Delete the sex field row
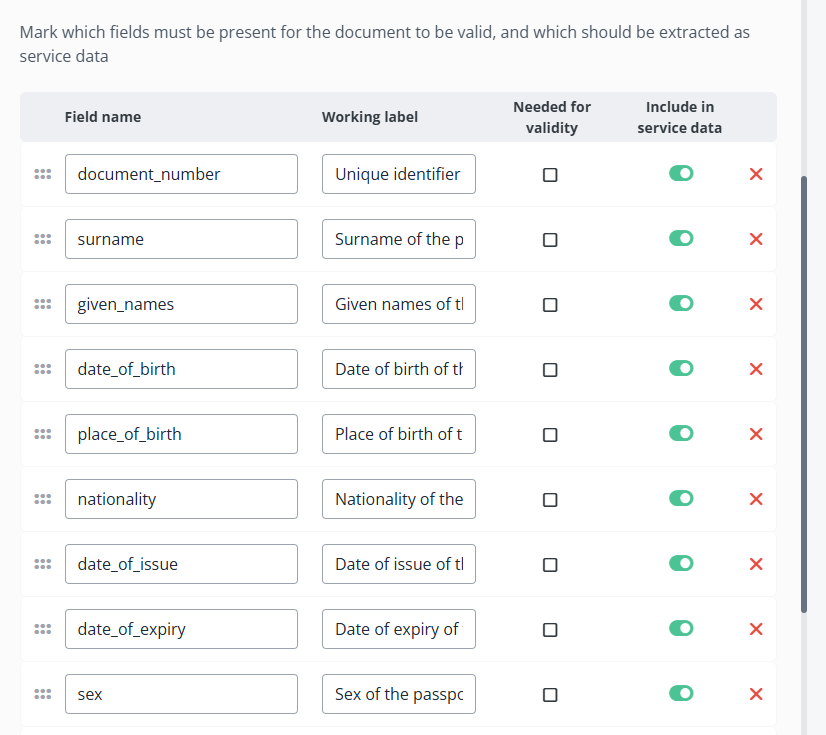 tap(756, 694)
